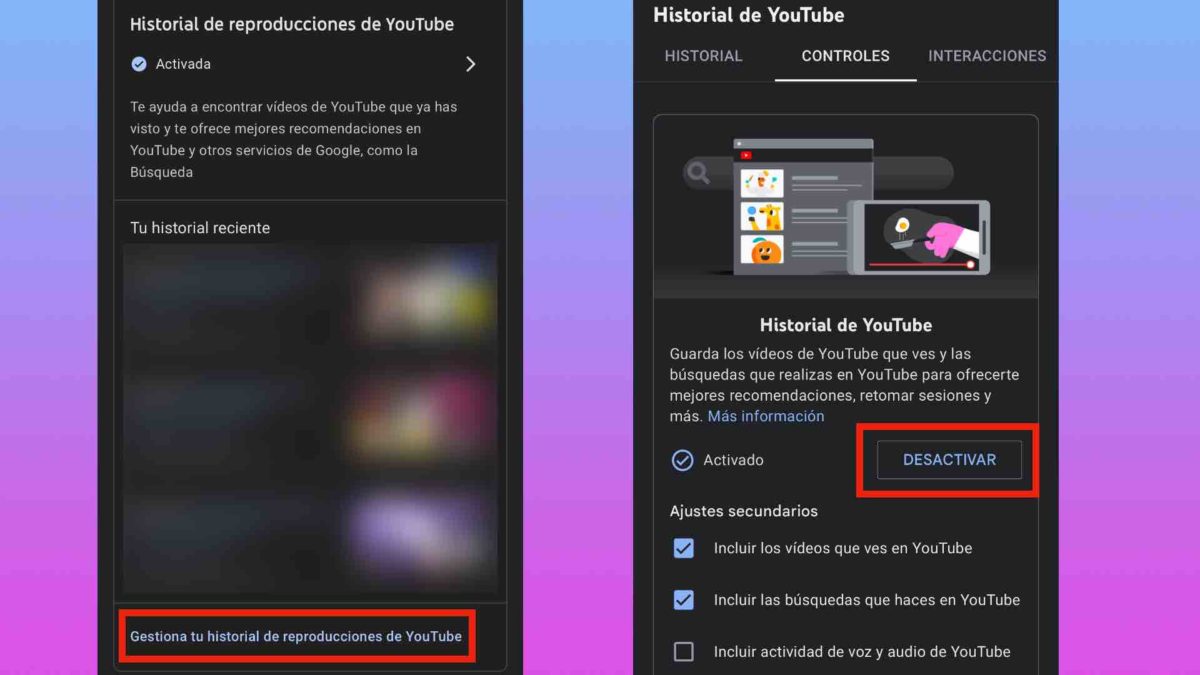Screen dimensions: 1200x675
Task: Uncheck Incluir los vídeos que ves en YouTube
Action: click(684, 548)
